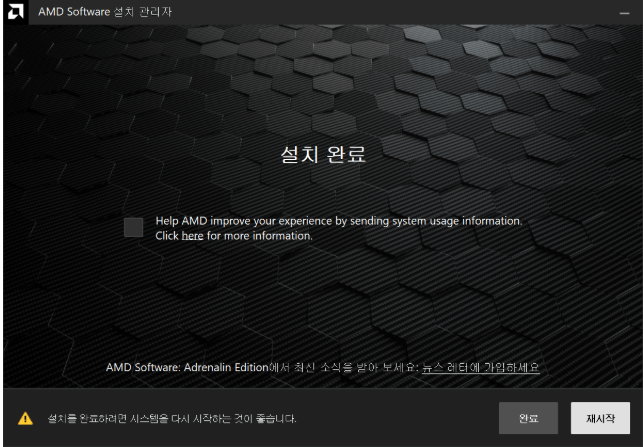Click the AMD logo icon in title bar
This screenshot has height=447, width=644.
tap(16, 12)
